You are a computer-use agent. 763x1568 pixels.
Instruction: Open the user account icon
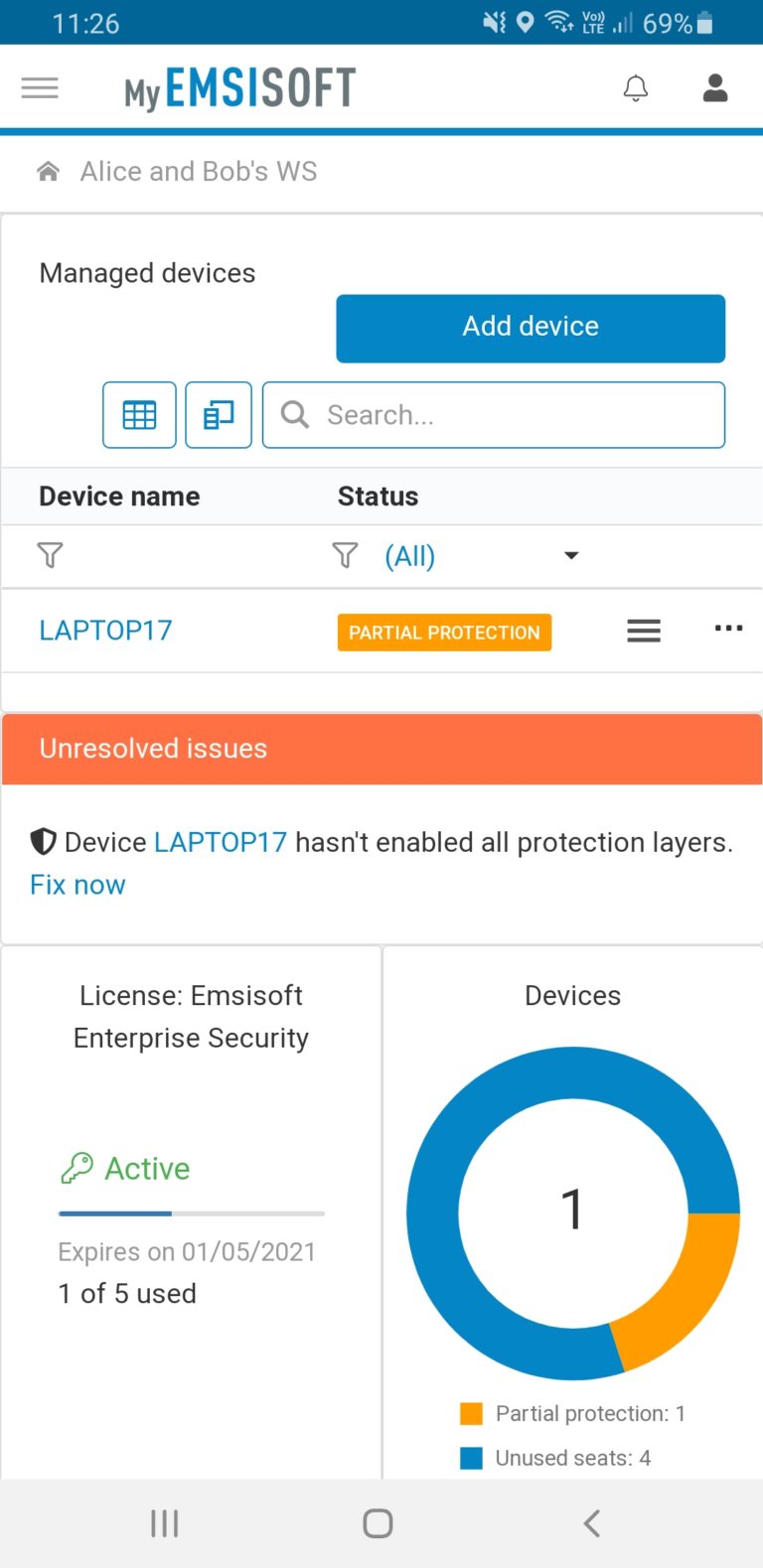tap(714, 87)
